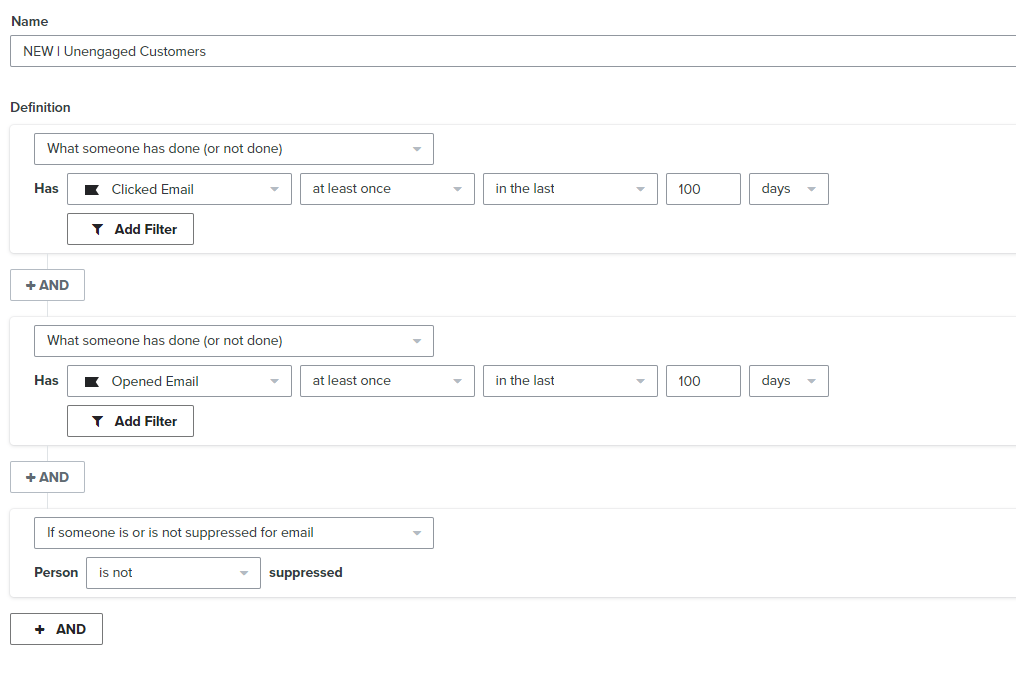Image resolution: width=1016 pixels, height=680 pixels.
Task: Click funnel icon in Add Filter under Clicked Email
Action: tap(97, 229)
